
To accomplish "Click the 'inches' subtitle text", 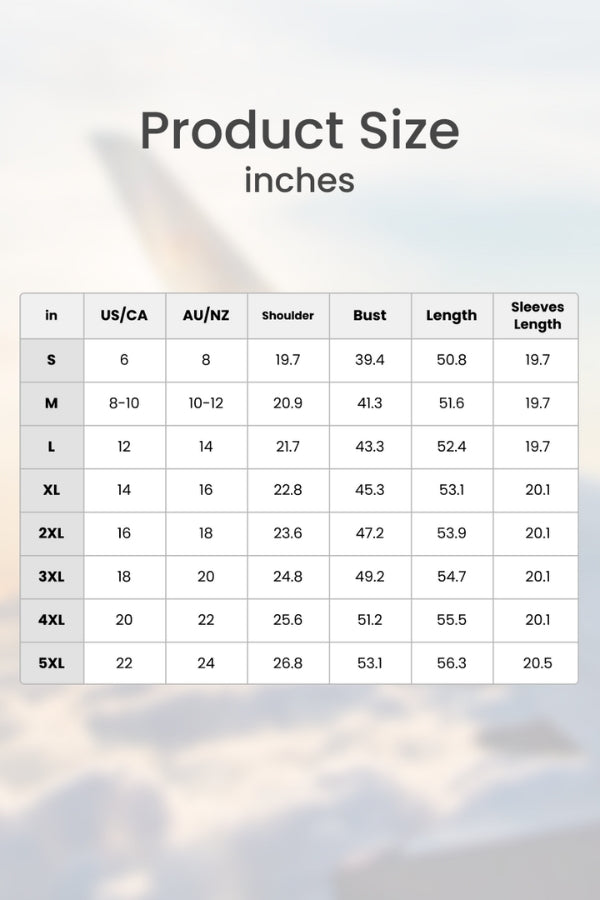I will (x=299, y=180).
